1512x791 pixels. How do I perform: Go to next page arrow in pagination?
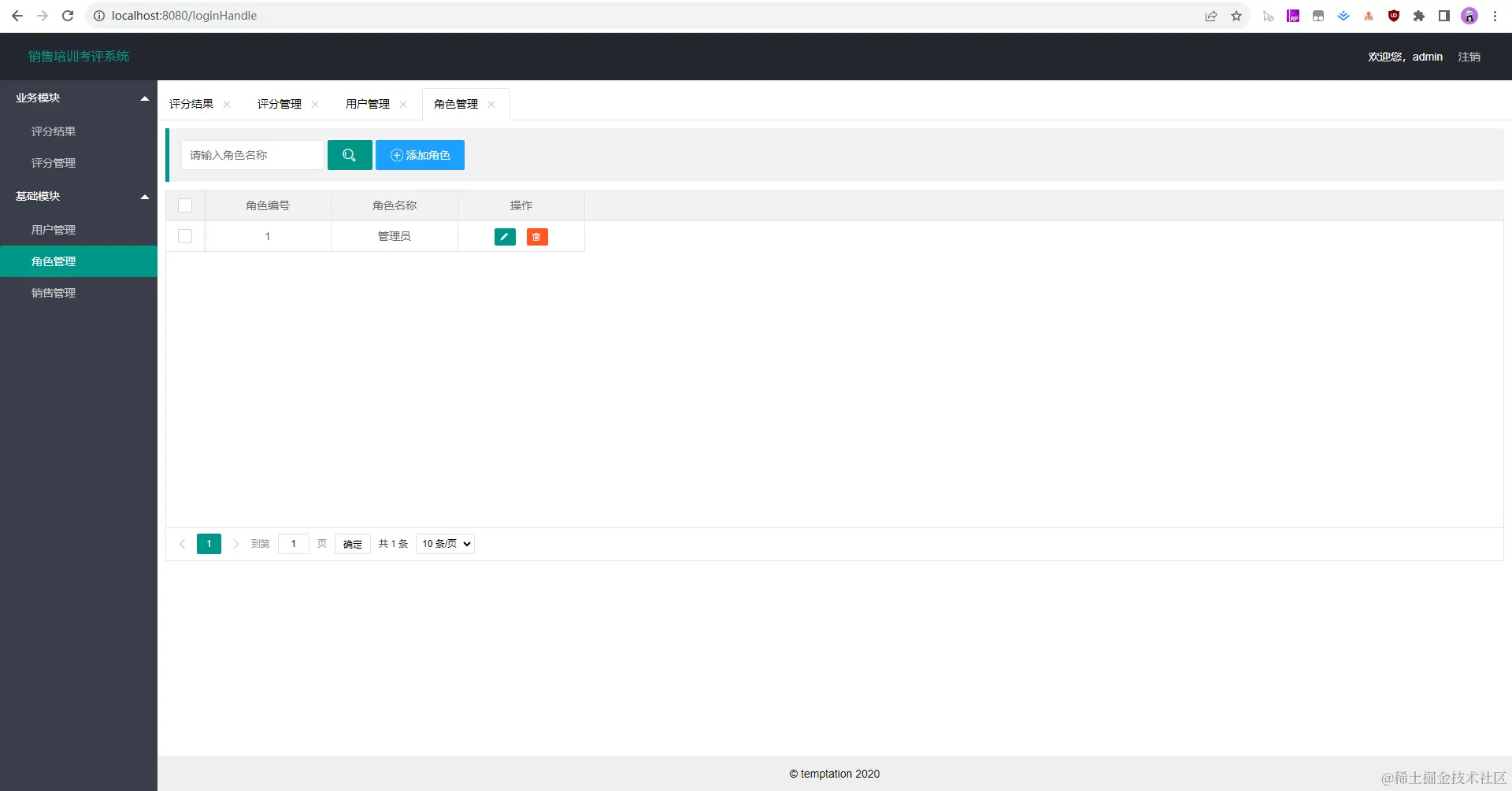[235, 544]
